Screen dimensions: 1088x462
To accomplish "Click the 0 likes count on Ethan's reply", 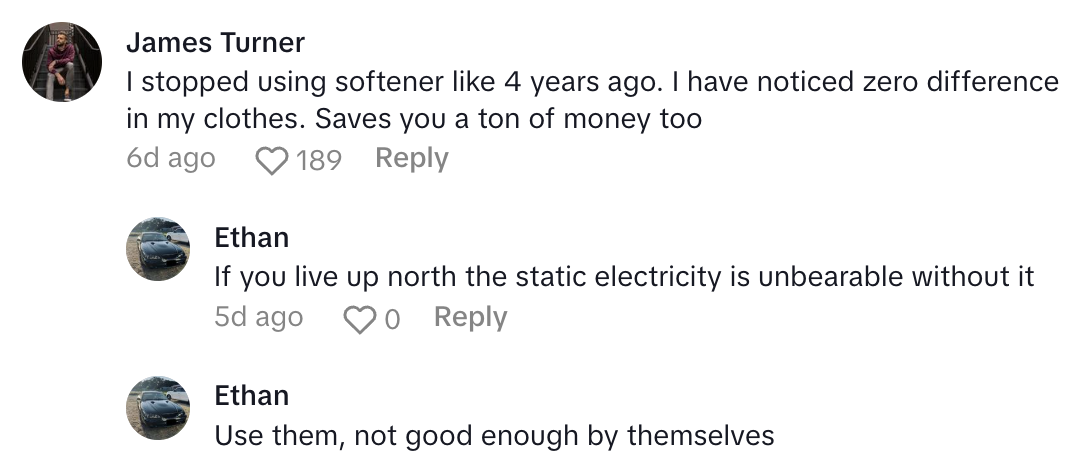I will pyautogui.click(x=392, y=319).
